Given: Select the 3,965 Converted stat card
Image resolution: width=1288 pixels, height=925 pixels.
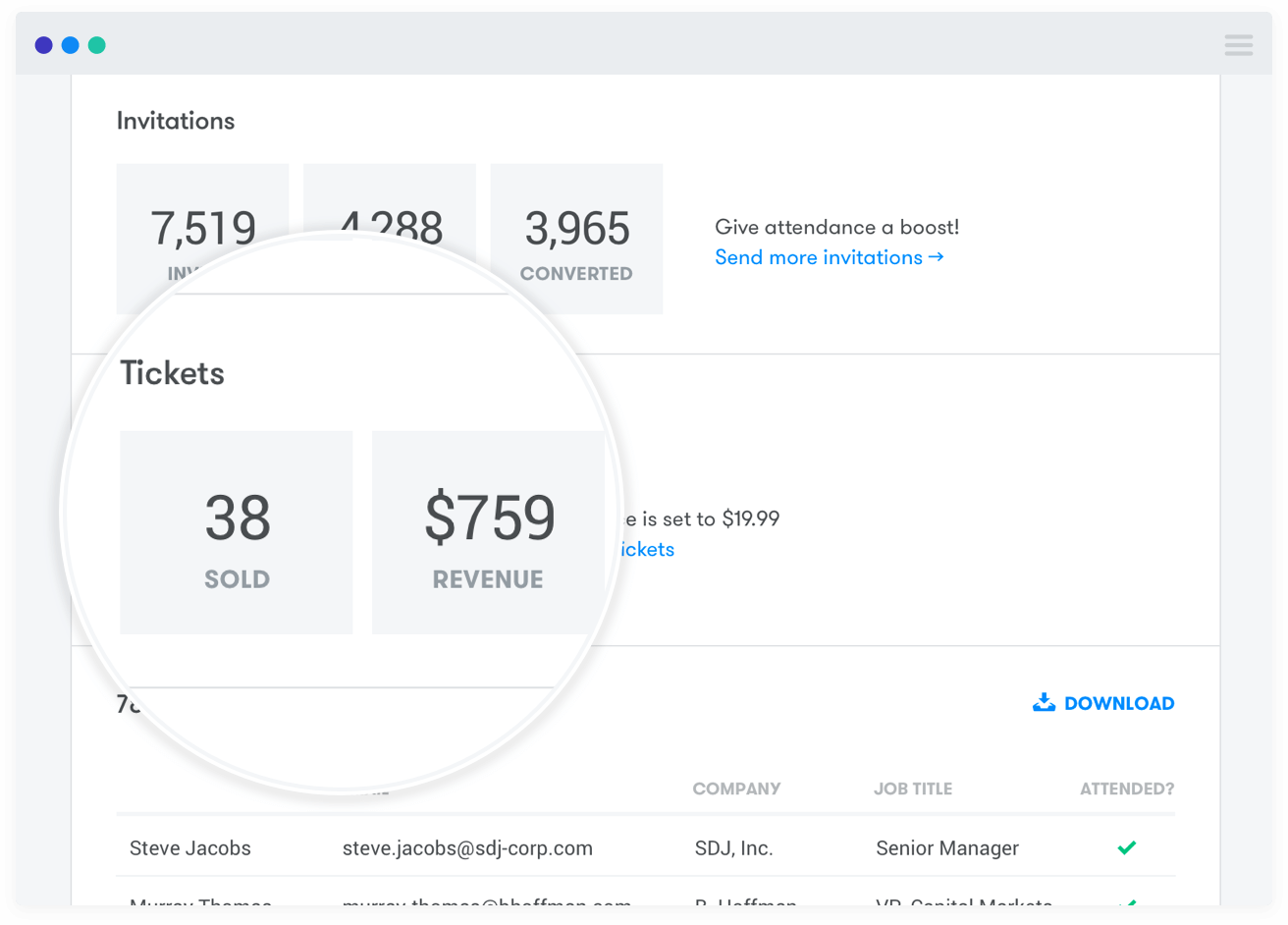Looking at the screenshot, I should tap(576, 239).
